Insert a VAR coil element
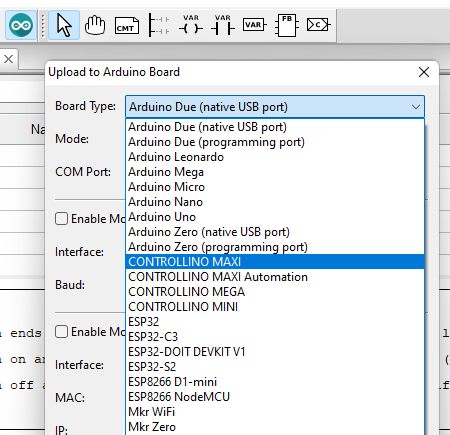The height and width of the screenshot is (435, 450). 191,25
